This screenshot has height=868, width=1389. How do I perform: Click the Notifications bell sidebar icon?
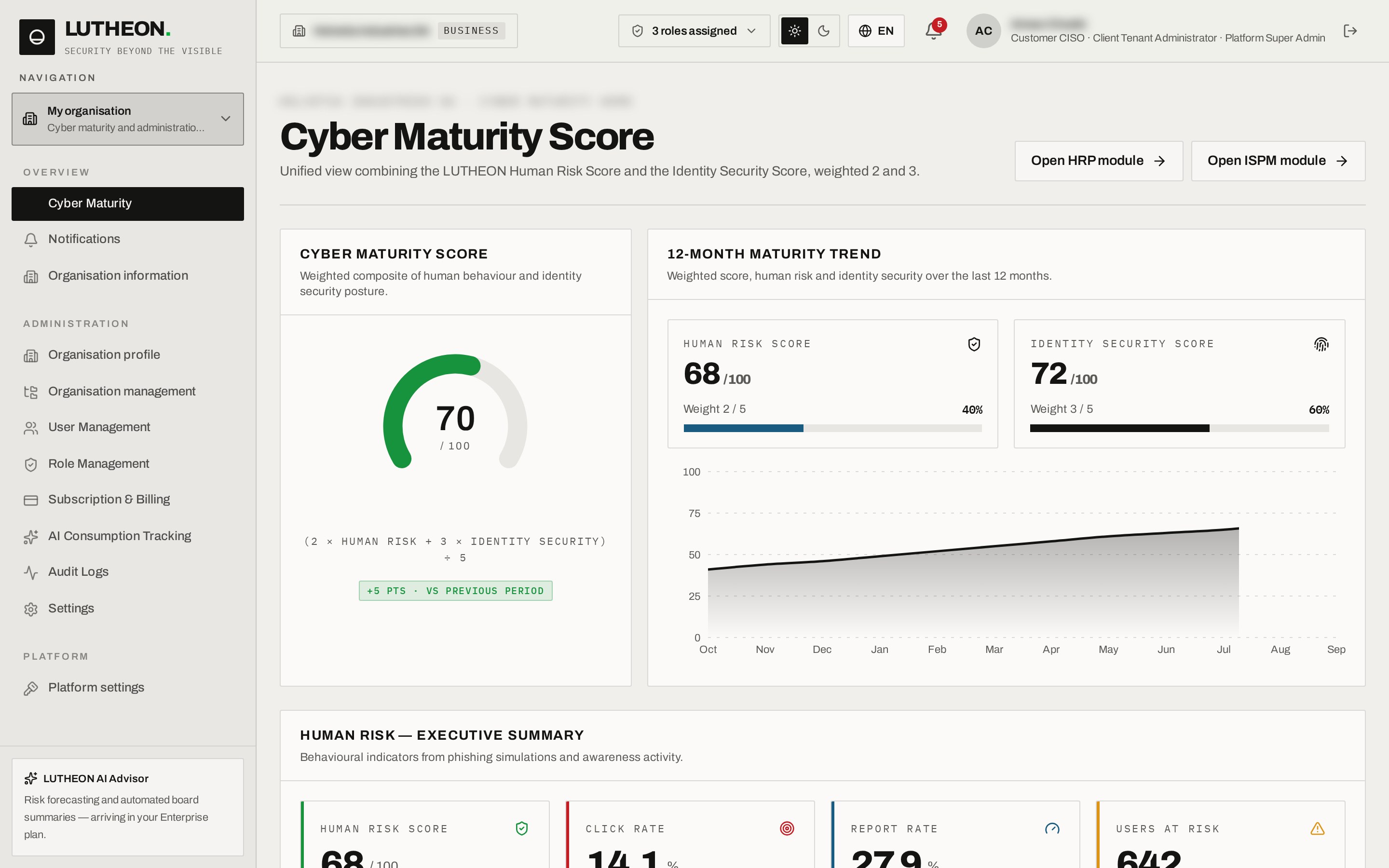(x=31, y=239)
